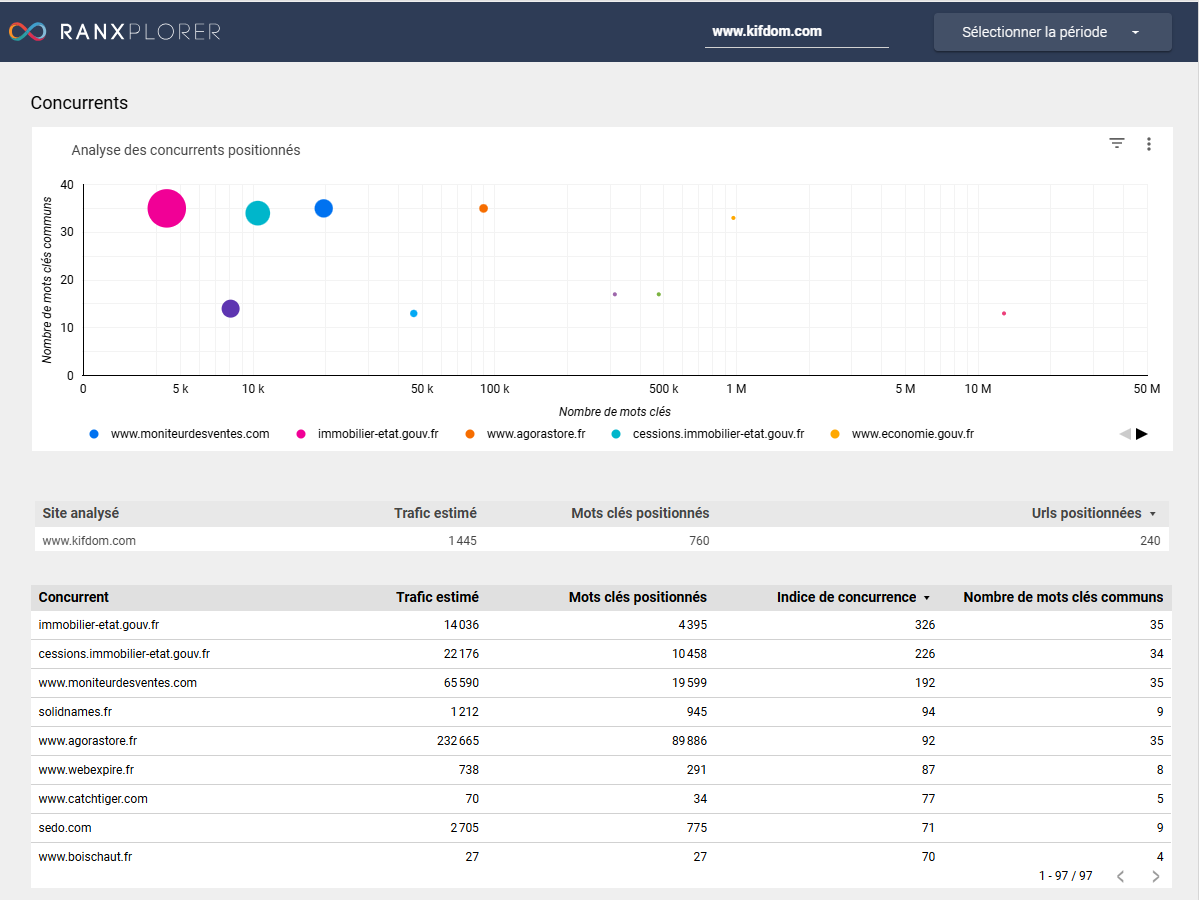Click Trafic estimé header in site analysé table
The image size is (1199, 900).
(435, 513)
